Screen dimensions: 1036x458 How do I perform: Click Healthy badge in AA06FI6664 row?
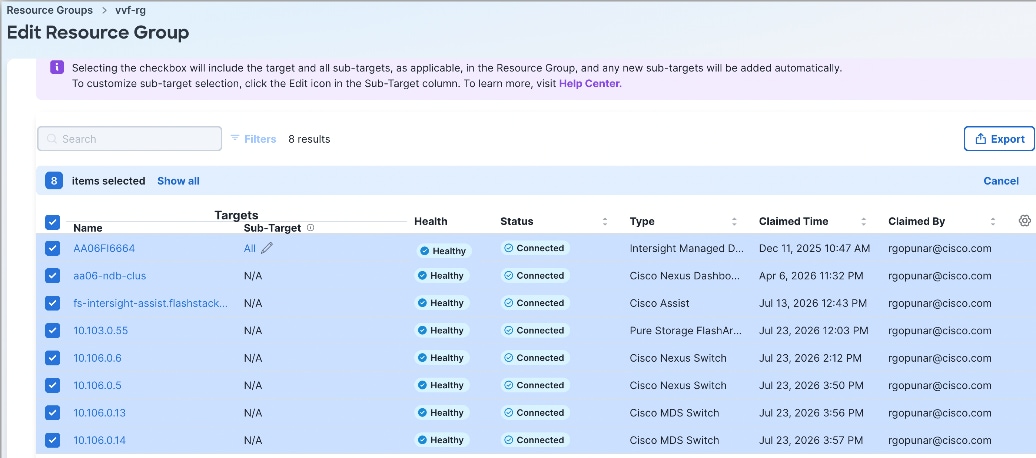coord(445,251)
